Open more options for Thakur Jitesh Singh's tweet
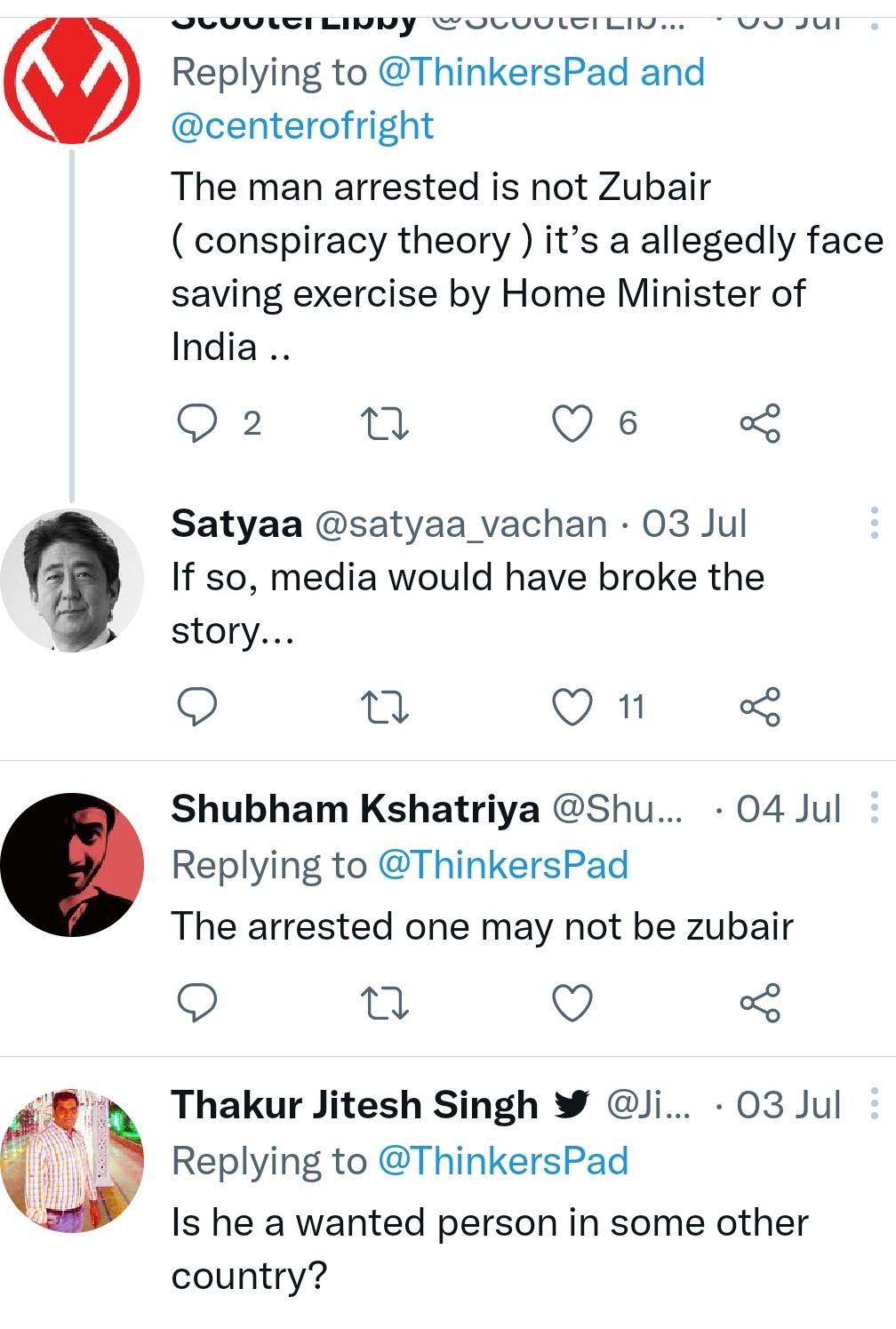This screenshot has width=896, height=1329. click(875, 1104)
